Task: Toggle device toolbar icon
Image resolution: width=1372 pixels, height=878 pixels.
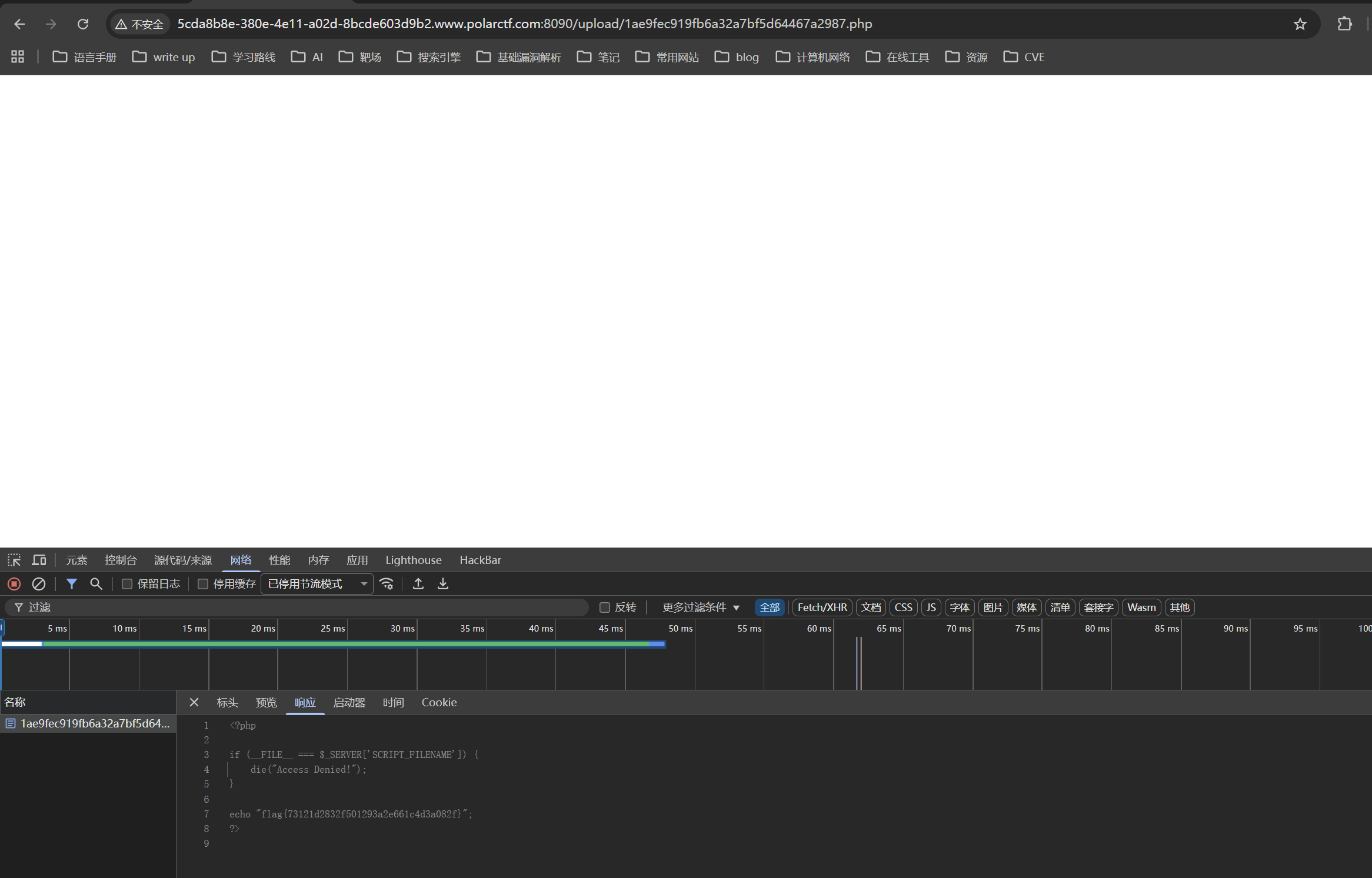Action: [39, 560]
